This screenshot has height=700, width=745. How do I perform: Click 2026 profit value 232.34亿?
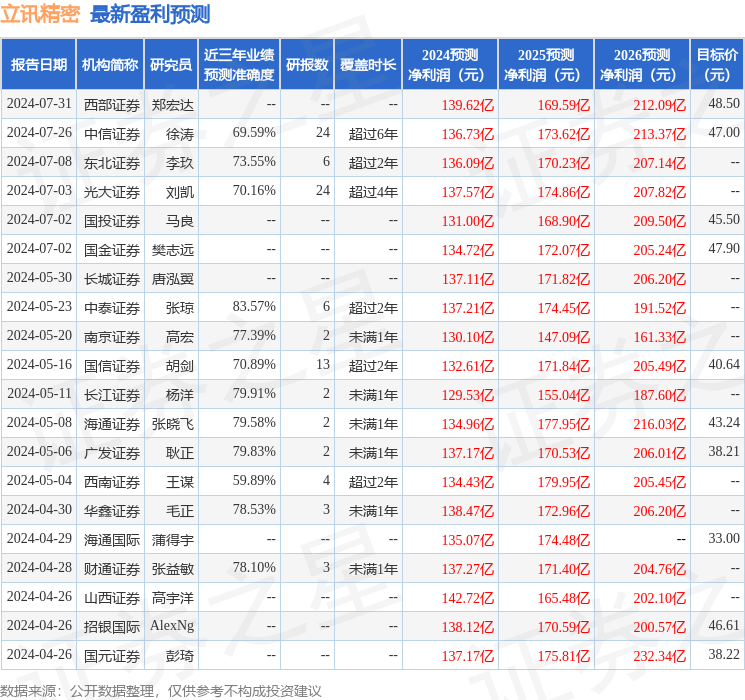click(659, 655)
